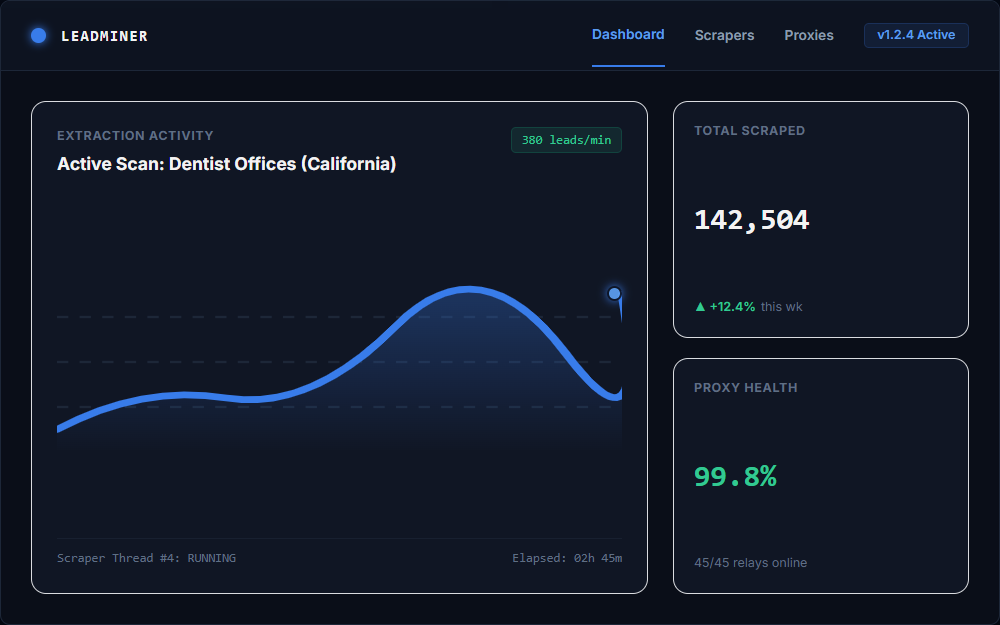Click the LEADMINER brand name

pos(105,36)
